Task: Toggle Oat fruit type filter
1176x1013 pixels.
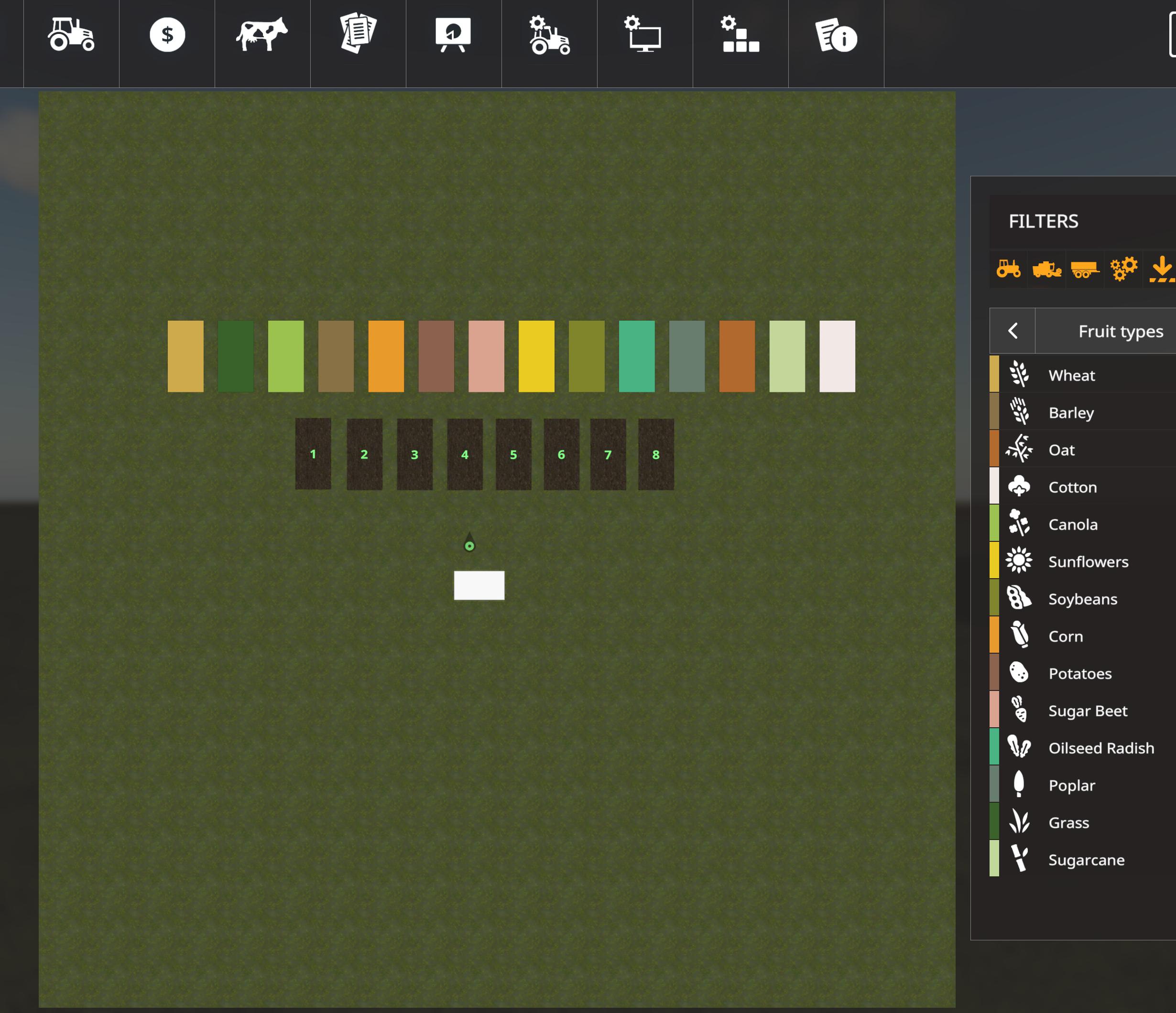Action: (x=1082, y=449)
